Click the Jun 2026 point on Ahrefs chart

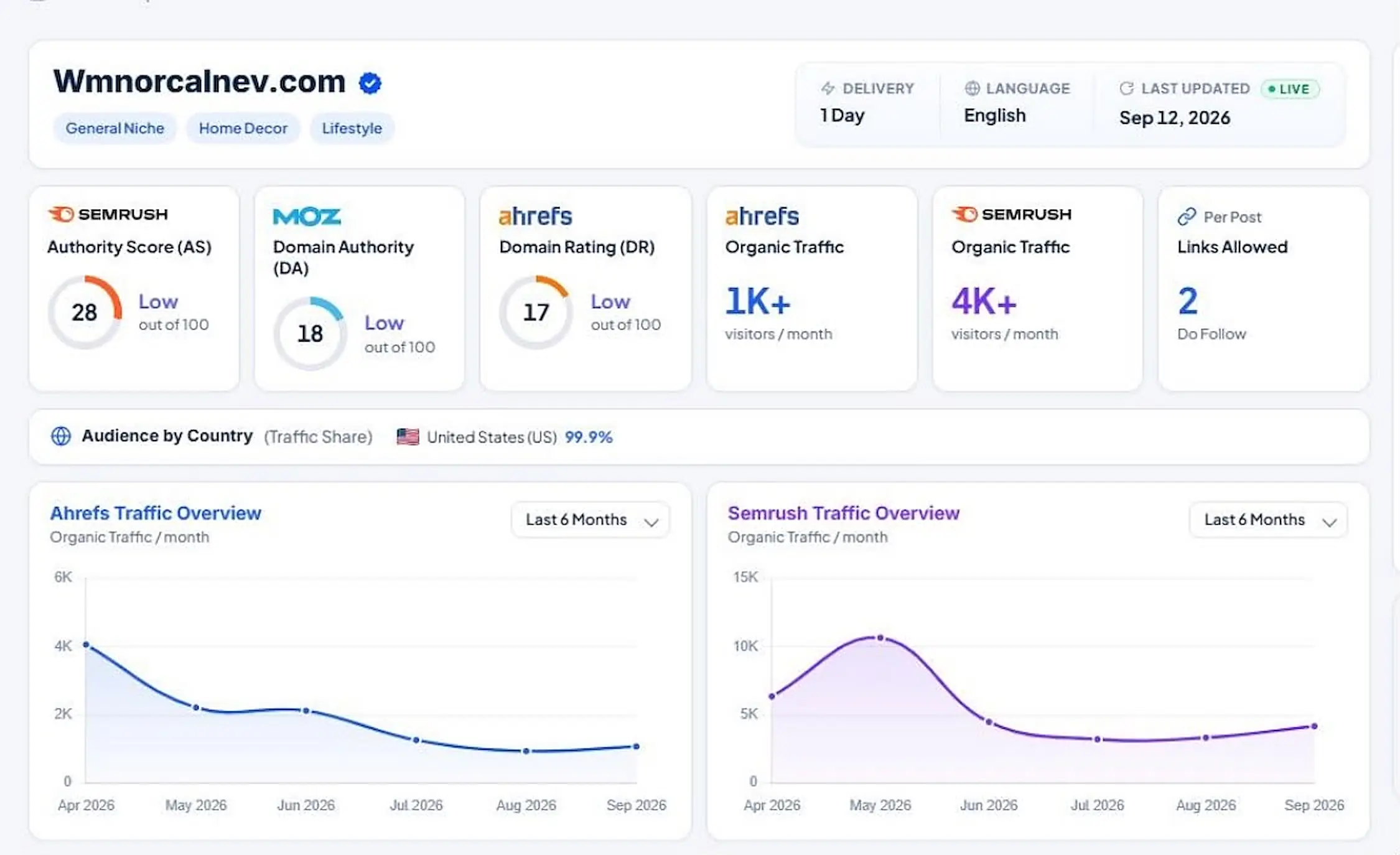(x=306, y=711)
